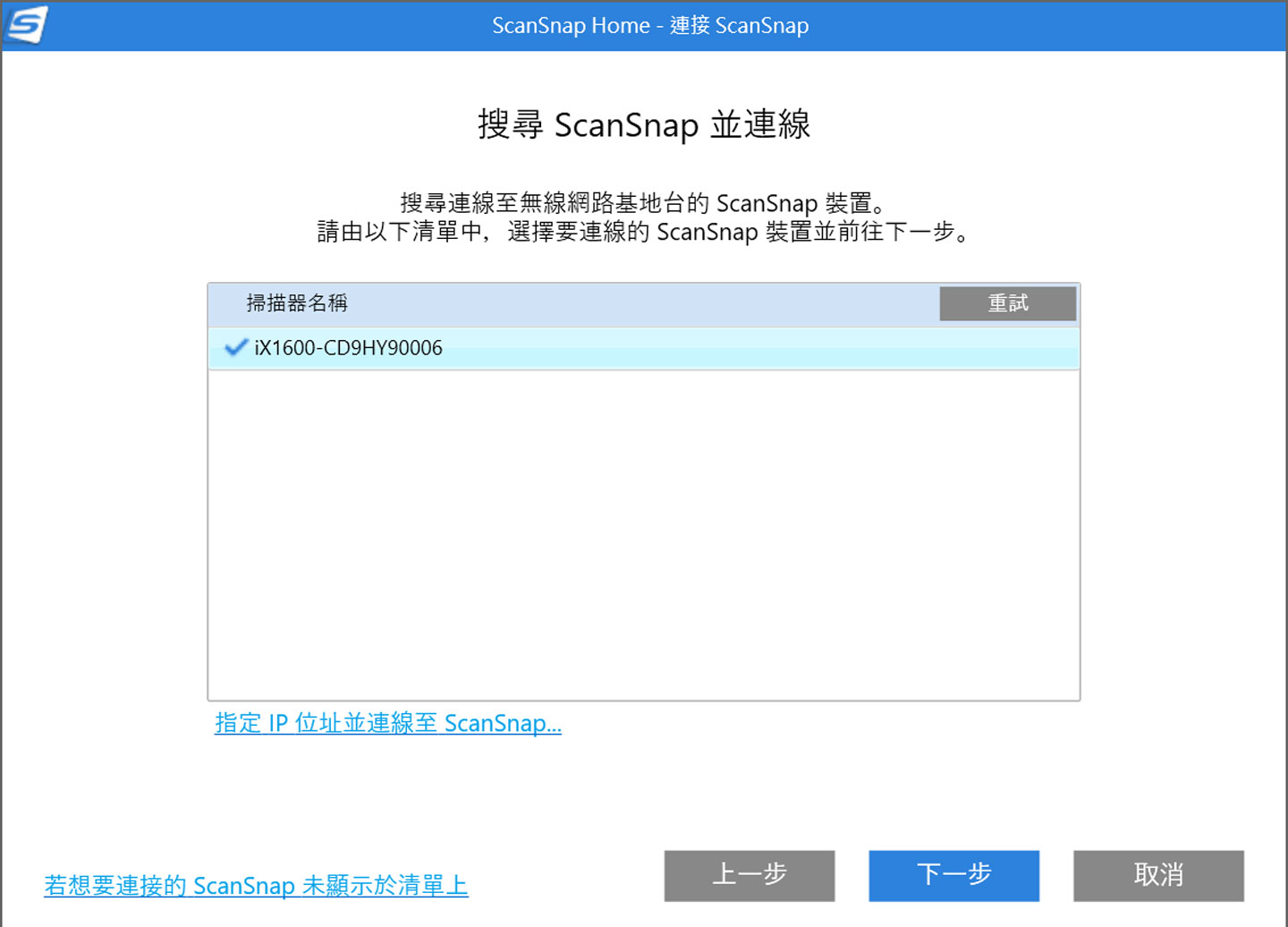The width and height of the screenshot is (1288, 927).
Task: Abort connecting and close the dialog
Action: click(x=1158, y=875)
